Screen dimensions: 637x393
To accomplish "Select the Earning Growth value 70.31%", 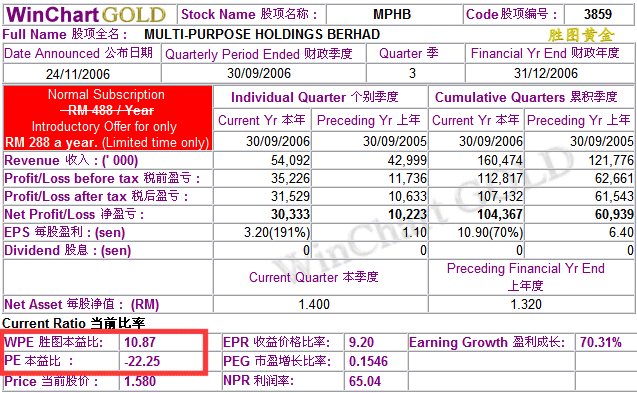I will pyautogui.click(x=601, y=342).
